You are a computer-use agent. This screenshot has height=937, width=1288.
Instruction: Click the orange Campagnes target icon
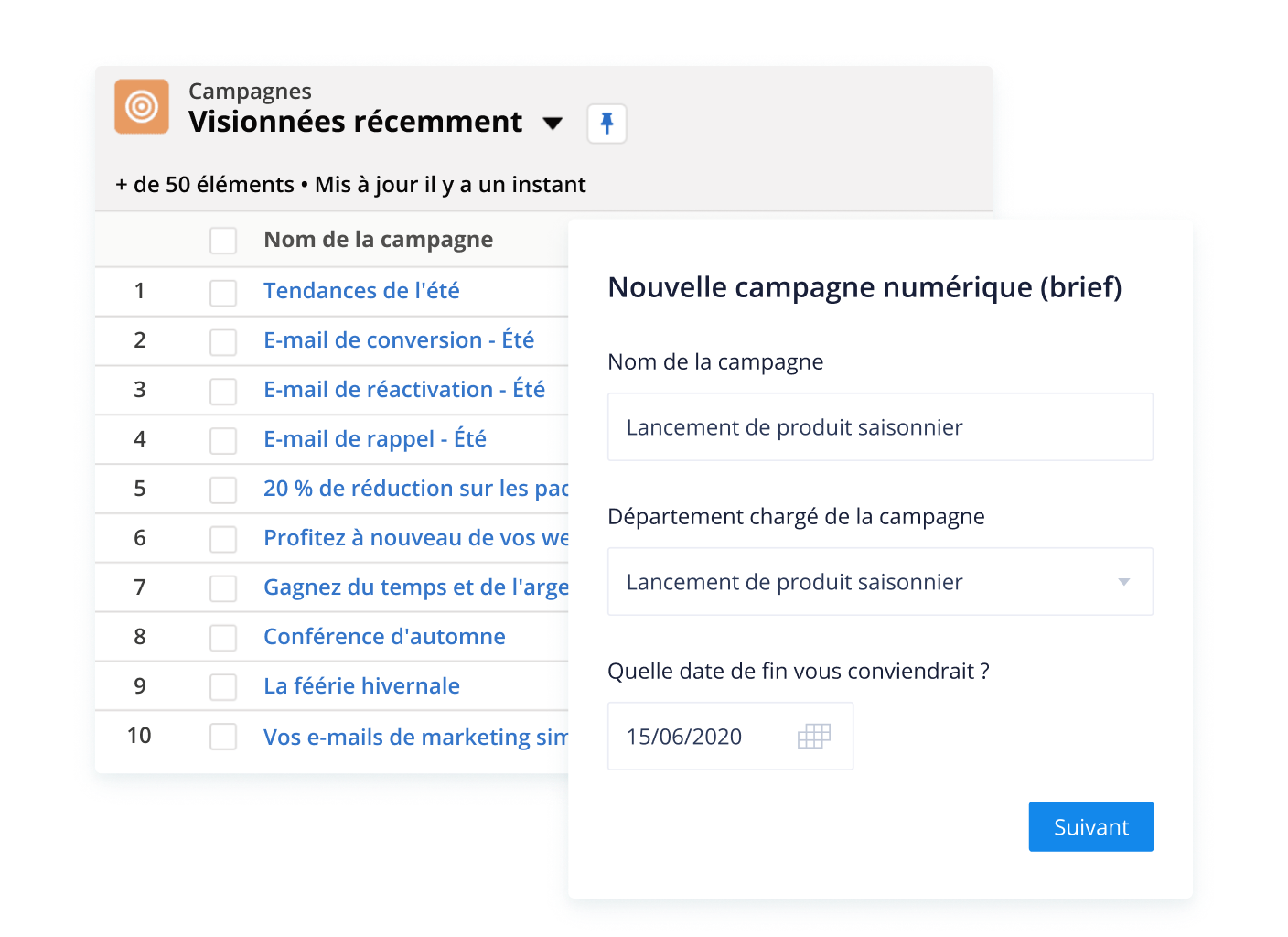pos(142,107)
